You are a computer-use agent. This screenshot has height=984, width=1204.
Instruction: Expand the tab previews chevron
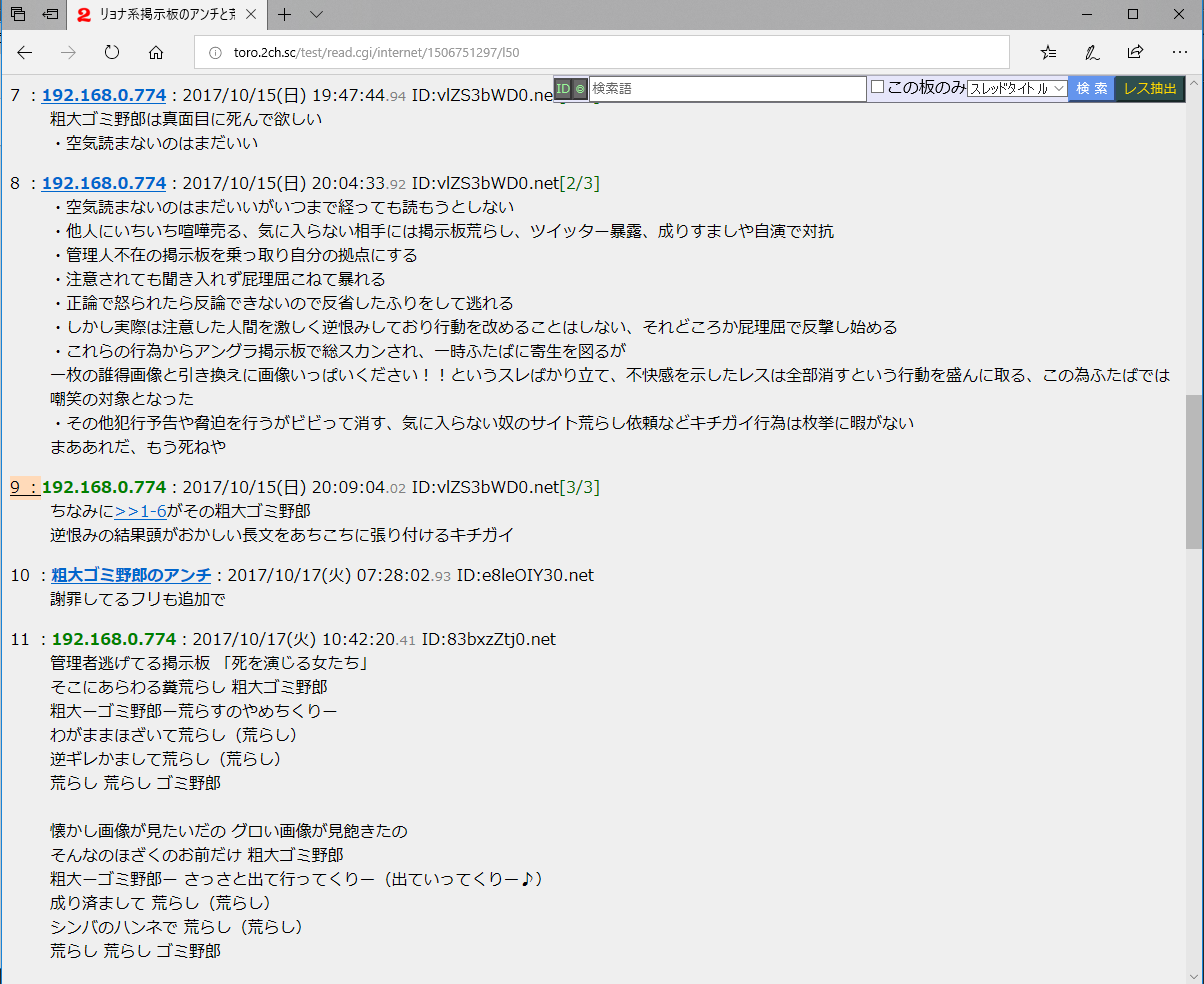click(x=317, y=14)
